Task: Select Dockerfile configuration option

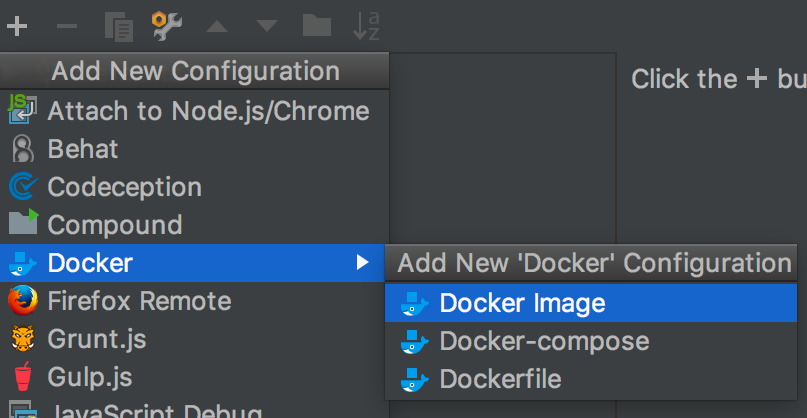Action: click(500, 379)
